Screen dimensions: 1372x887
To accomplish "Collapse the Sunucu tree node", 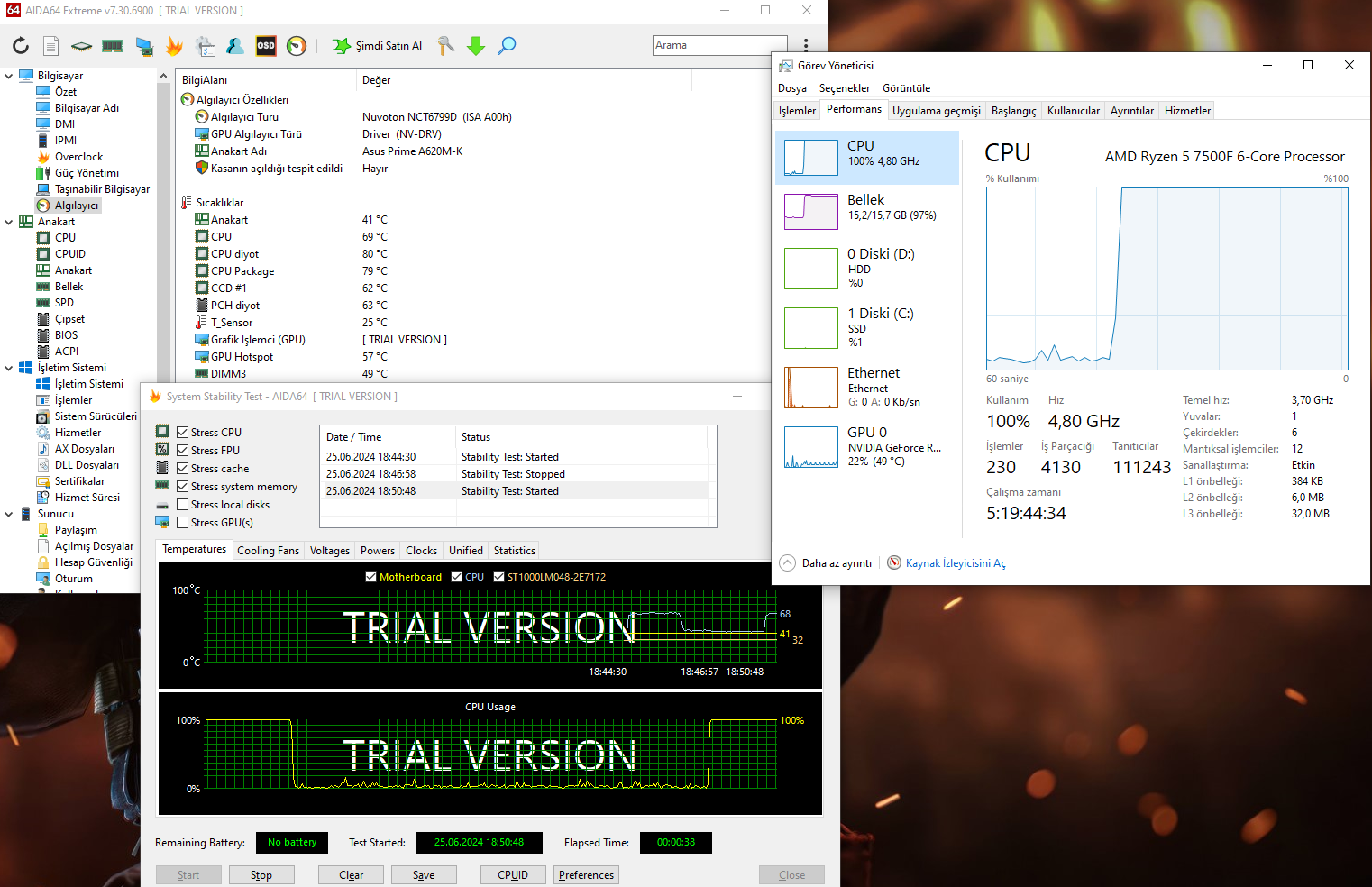I will 8,514.
